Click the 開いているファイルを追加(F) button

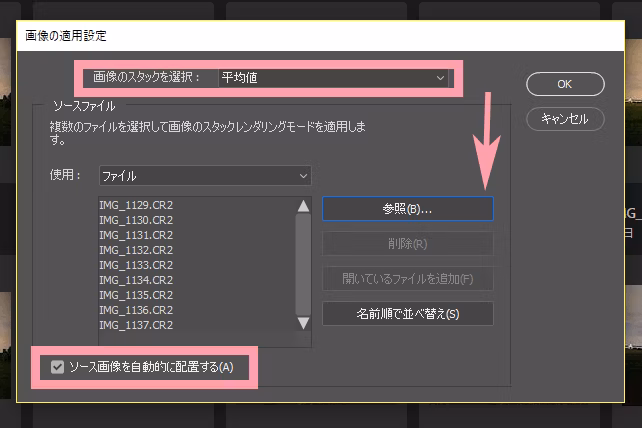tap(408, 279)
